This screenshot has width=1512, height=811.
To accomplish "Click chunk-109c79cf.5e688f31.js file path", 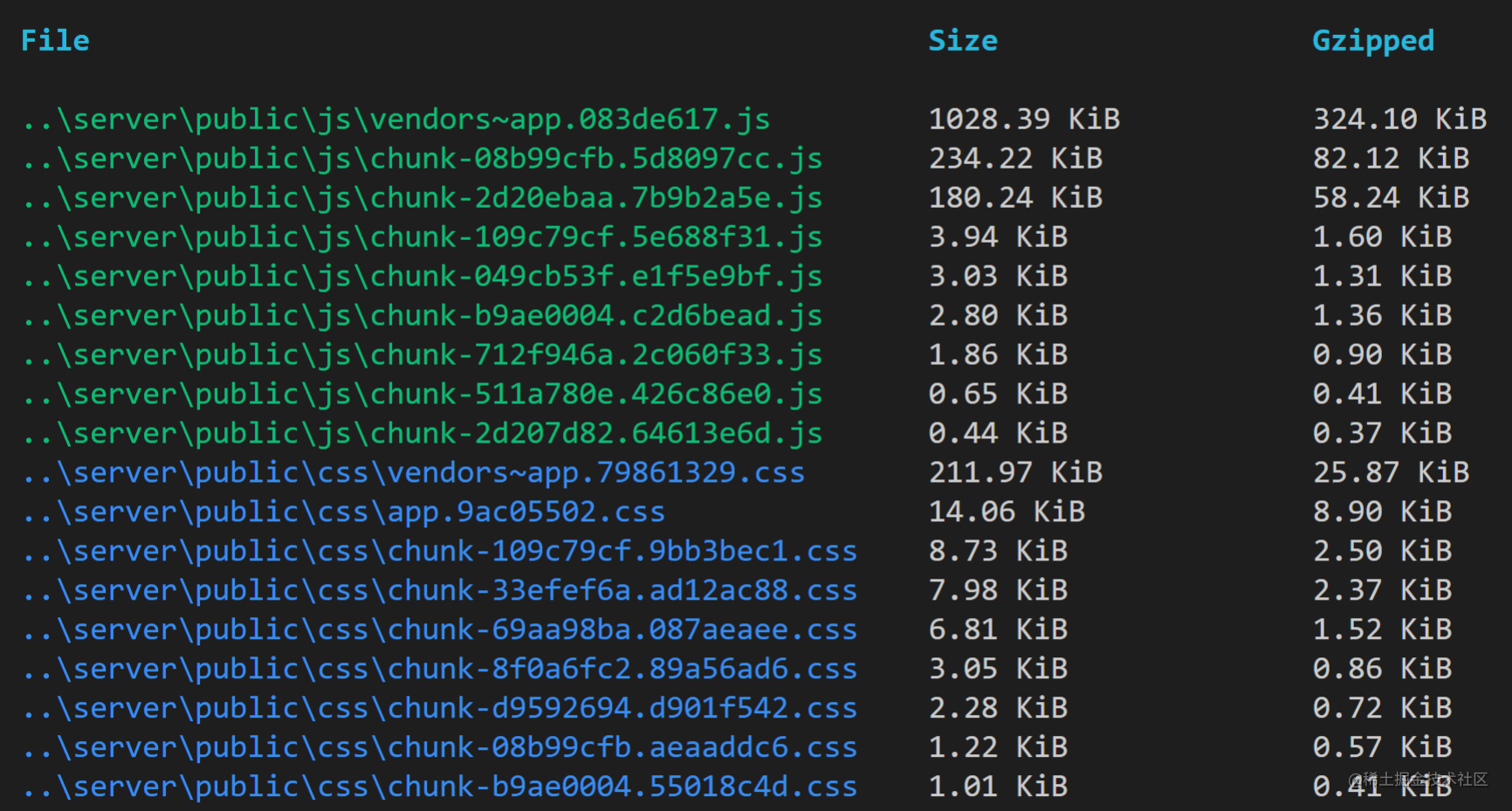I will click(x=423, y=237).
